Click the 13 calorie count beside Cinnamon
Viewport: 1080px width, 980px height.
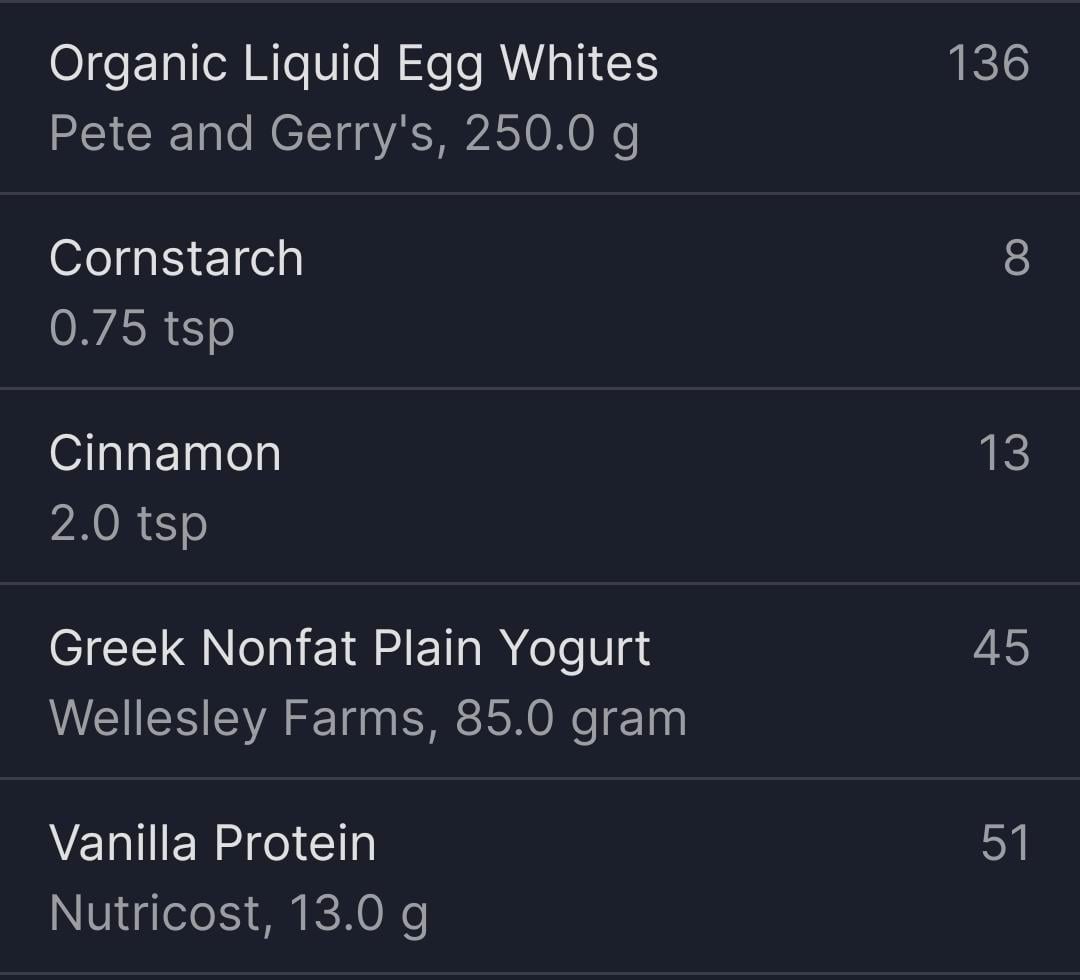pyautogui.click(x=1003, y=453)
